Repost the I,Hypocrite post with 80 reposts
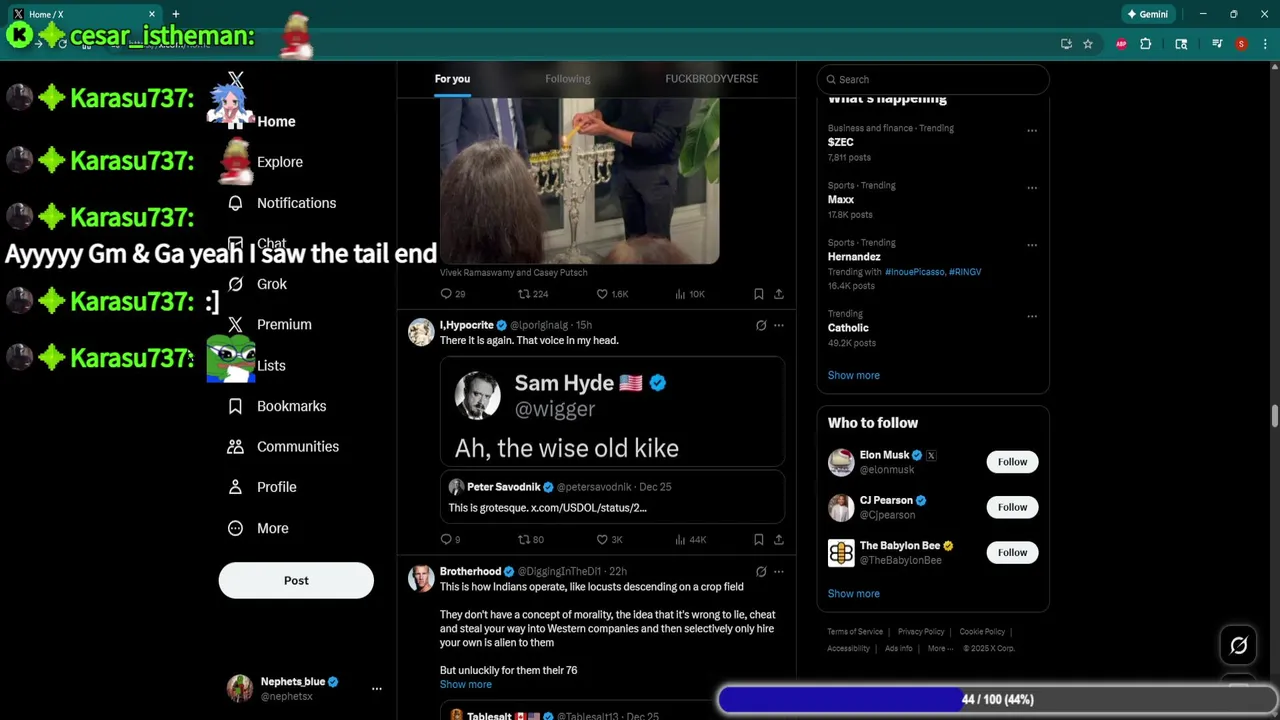 (x=531, y=540)
